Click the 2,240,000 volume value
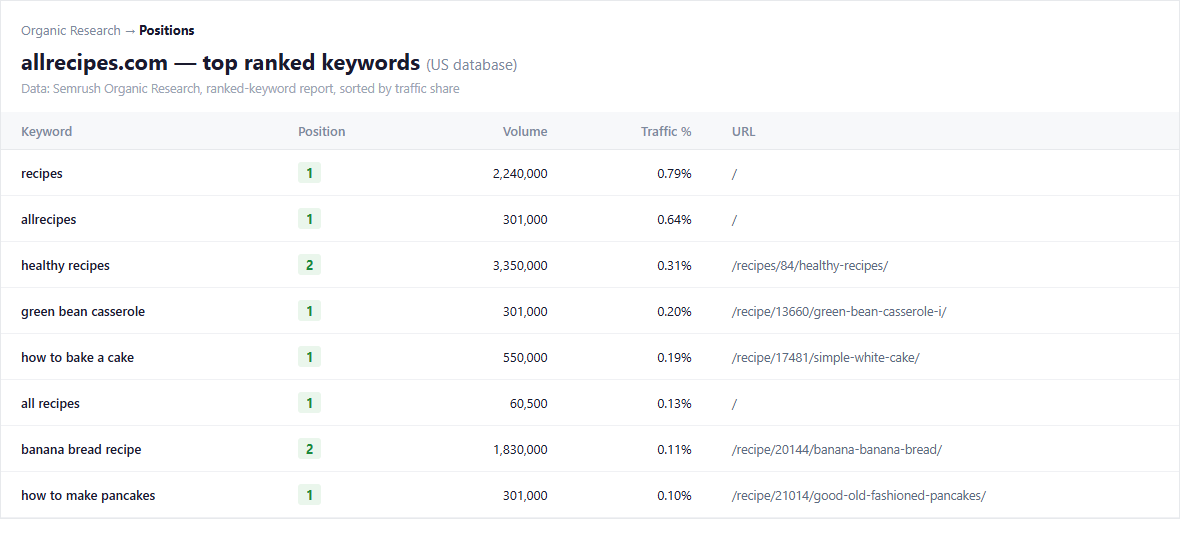This screenshot has width=1180, height=560. pyautogui.click(x=520, y=174)
